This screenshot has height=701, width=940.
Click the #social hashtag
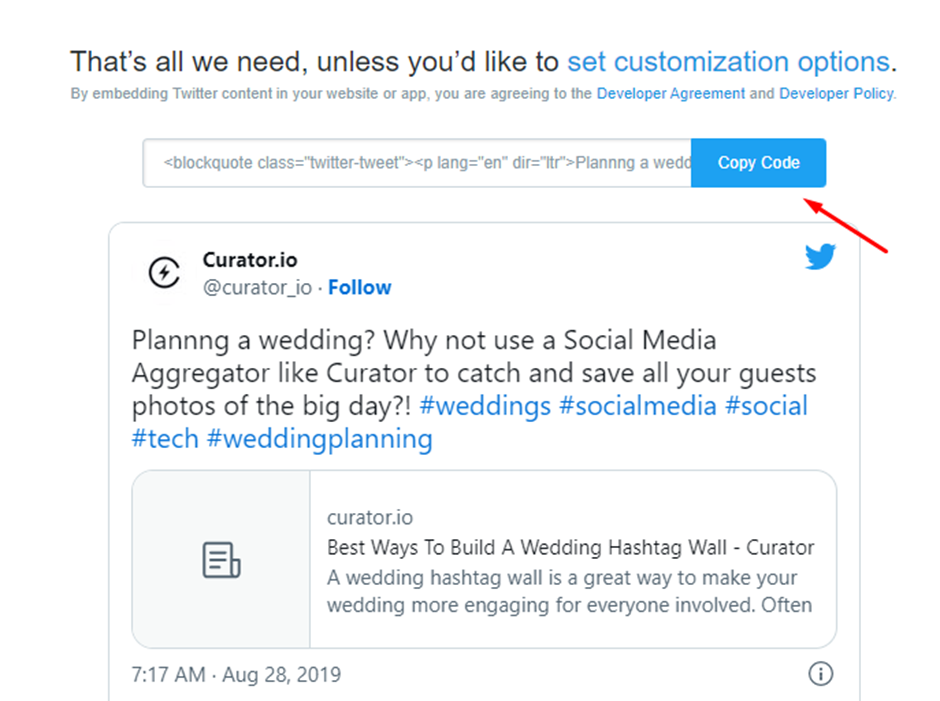pyautogui.click(x=766, y=406)
